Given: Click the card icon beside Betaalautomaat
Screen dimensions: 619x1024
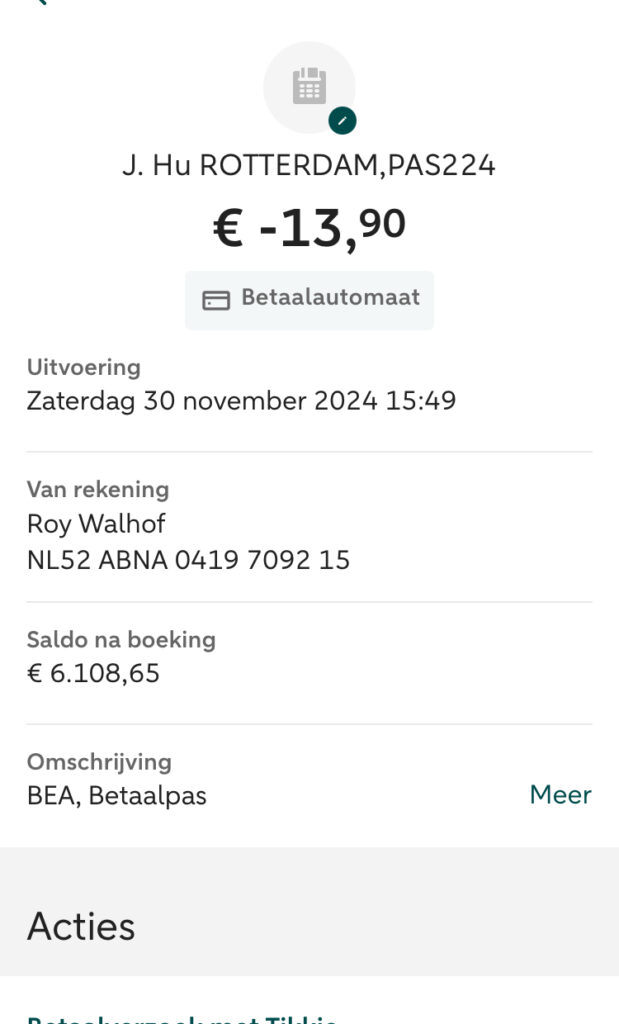Looking at the screenshot, I should [216, 300].
